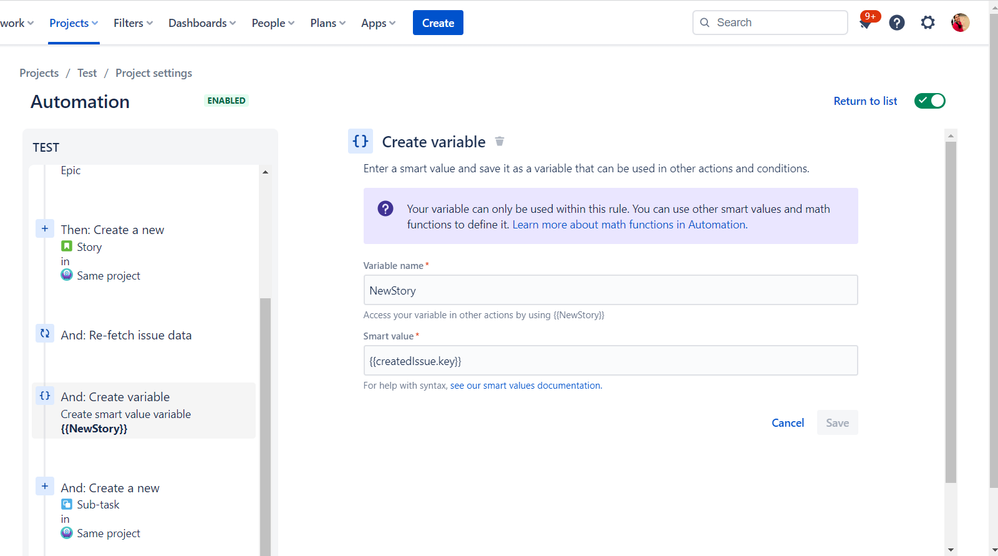Click the Cancel button

click(788, 422)
